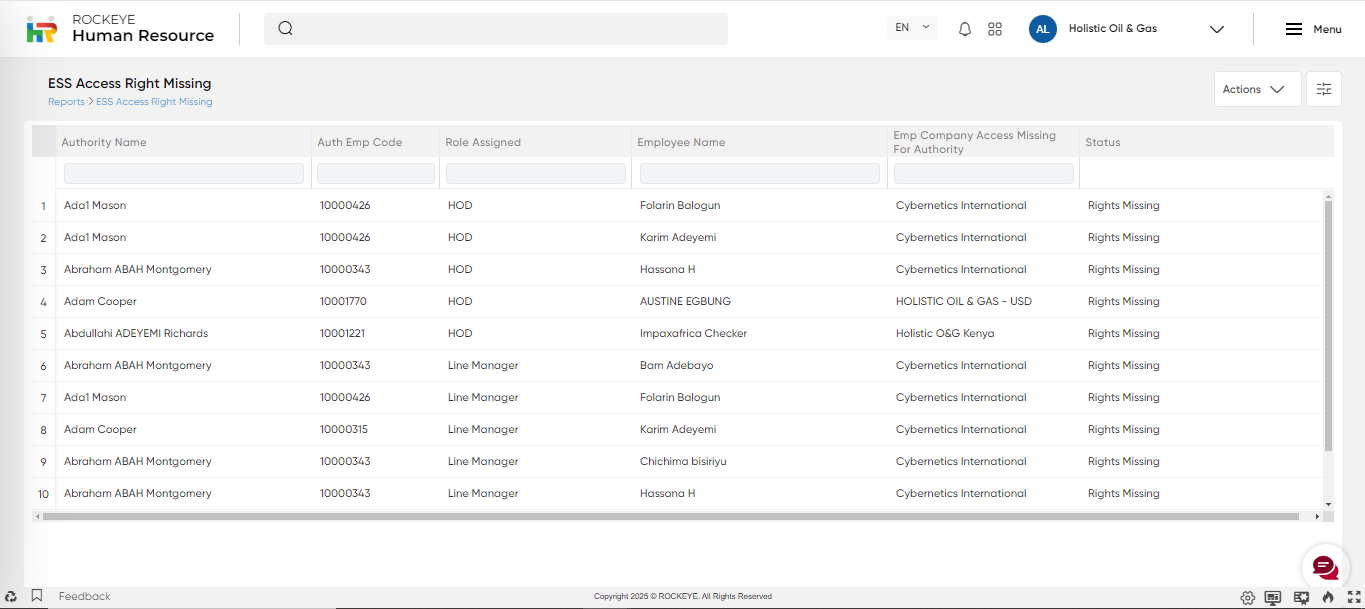Click Holistic O&G Kenya cell

945,333
